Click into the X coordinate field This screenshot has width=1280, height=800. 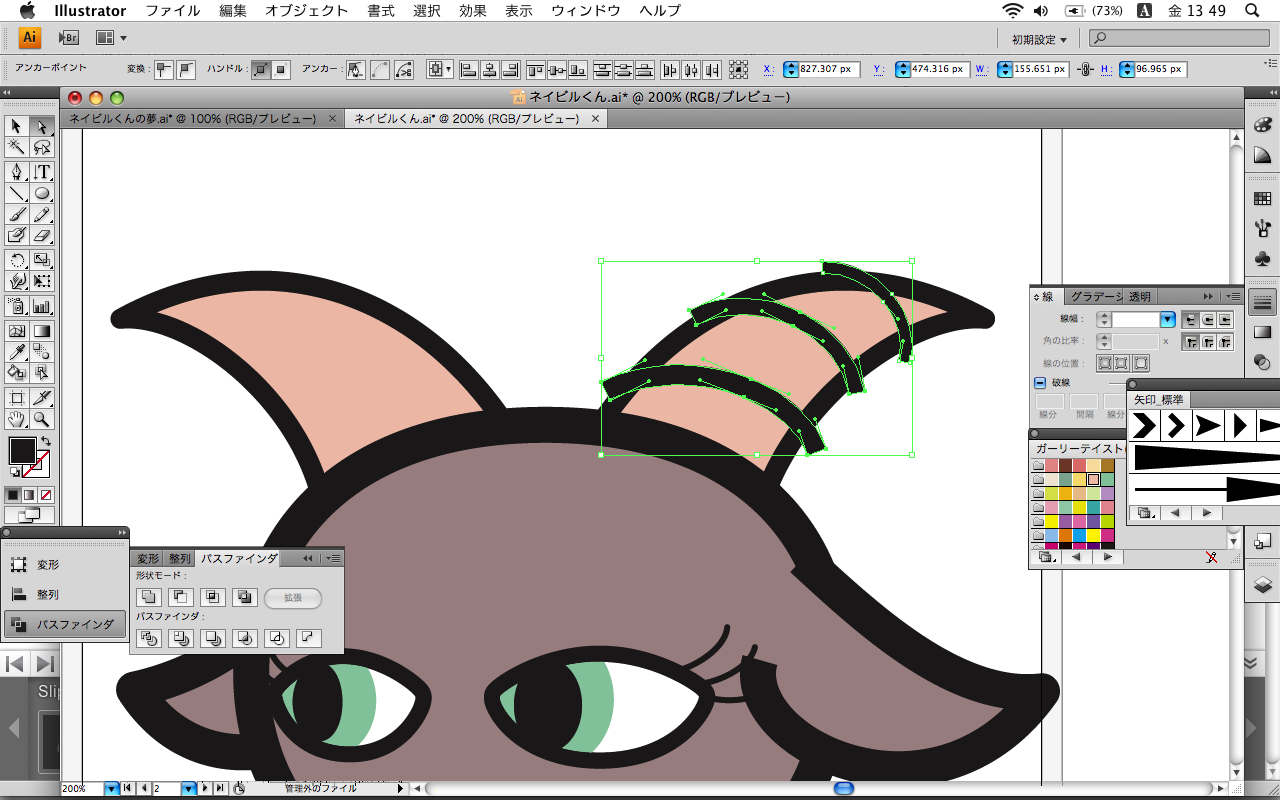[829, 69]
